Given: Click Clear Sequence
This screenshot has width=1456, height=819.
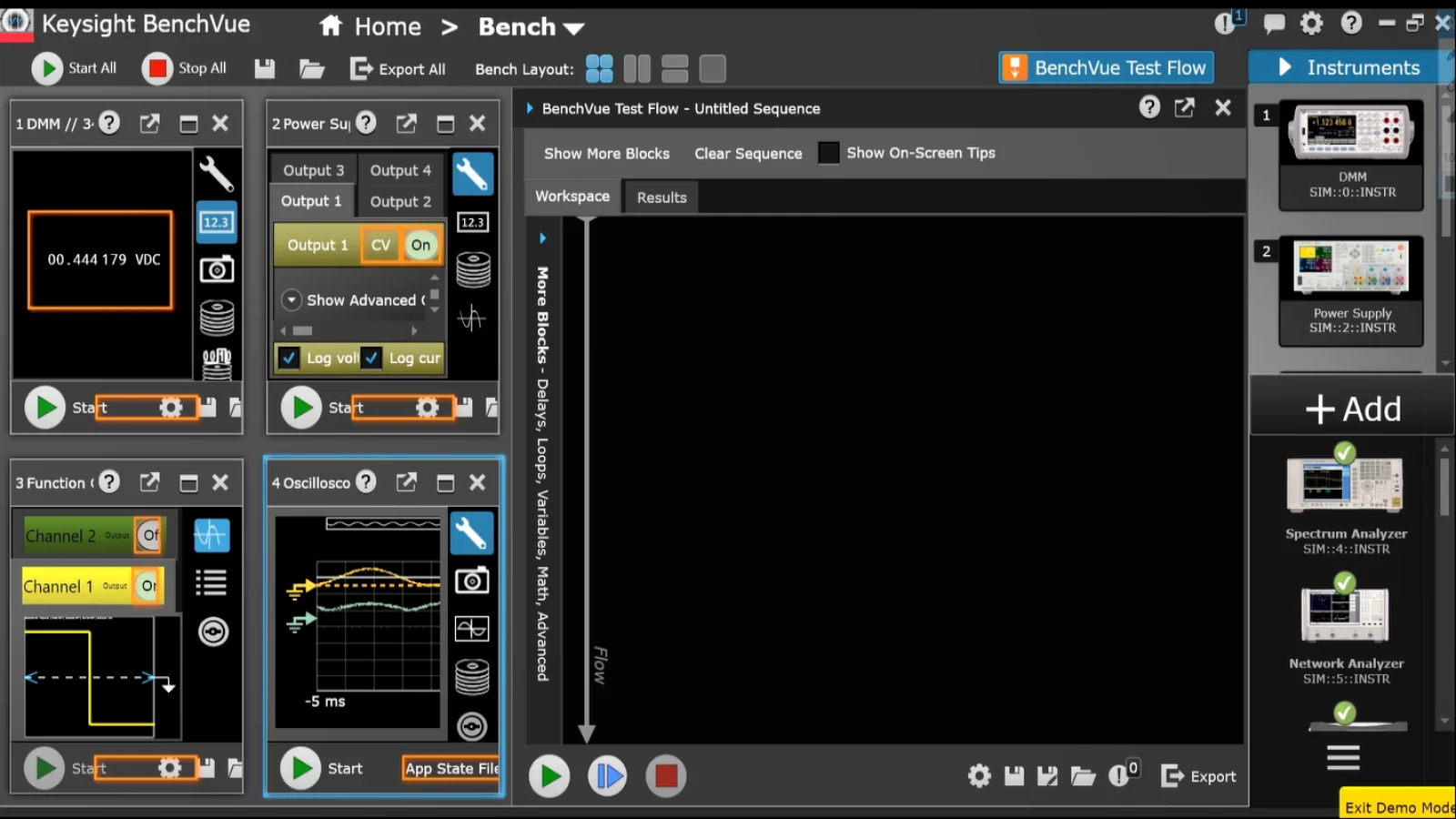Looking at the screenshot, I should (x=748, y=154).
